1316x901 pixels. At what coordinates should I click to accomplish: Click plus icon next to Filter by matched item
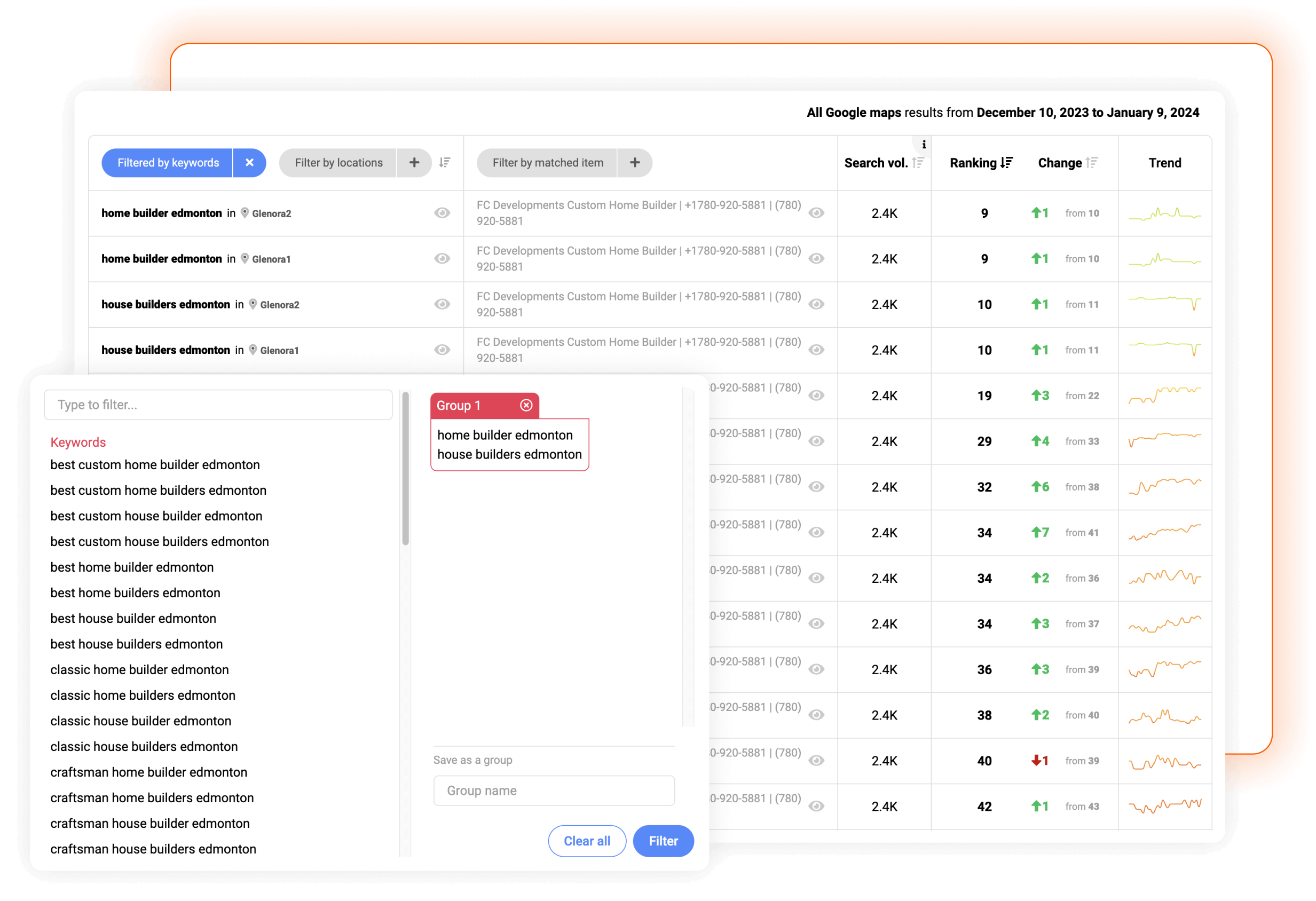[x=634, y=162]
